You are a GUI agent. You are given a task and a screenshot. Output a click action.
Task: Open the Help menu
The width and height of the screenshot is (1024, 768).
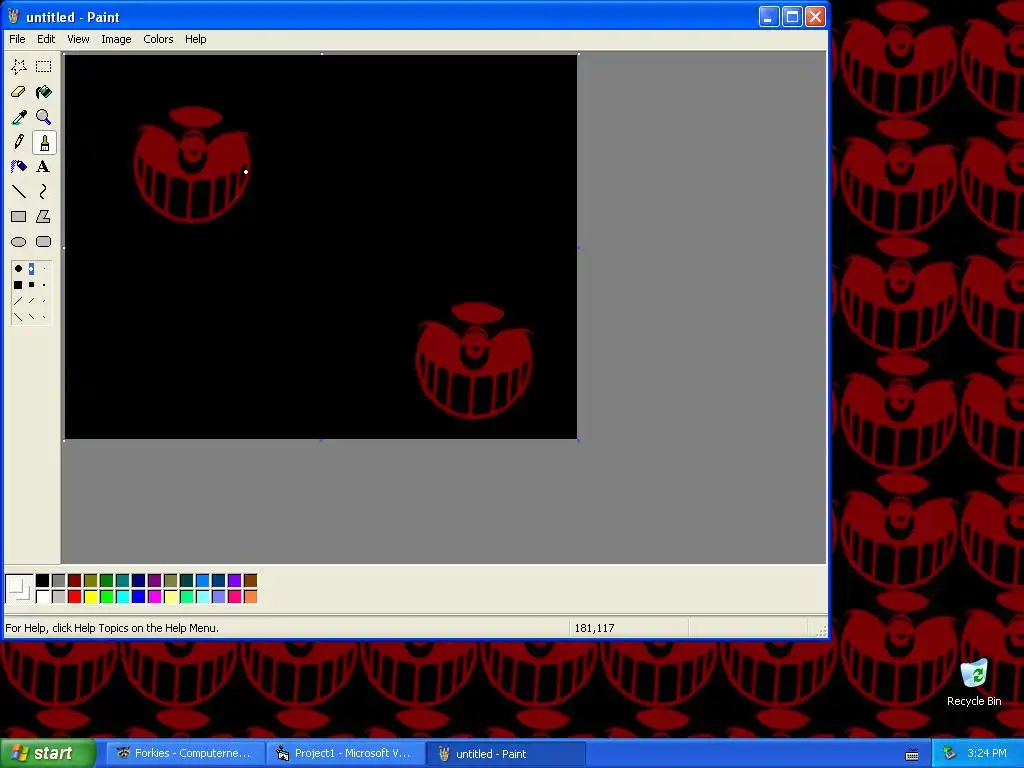pos(195,39)
